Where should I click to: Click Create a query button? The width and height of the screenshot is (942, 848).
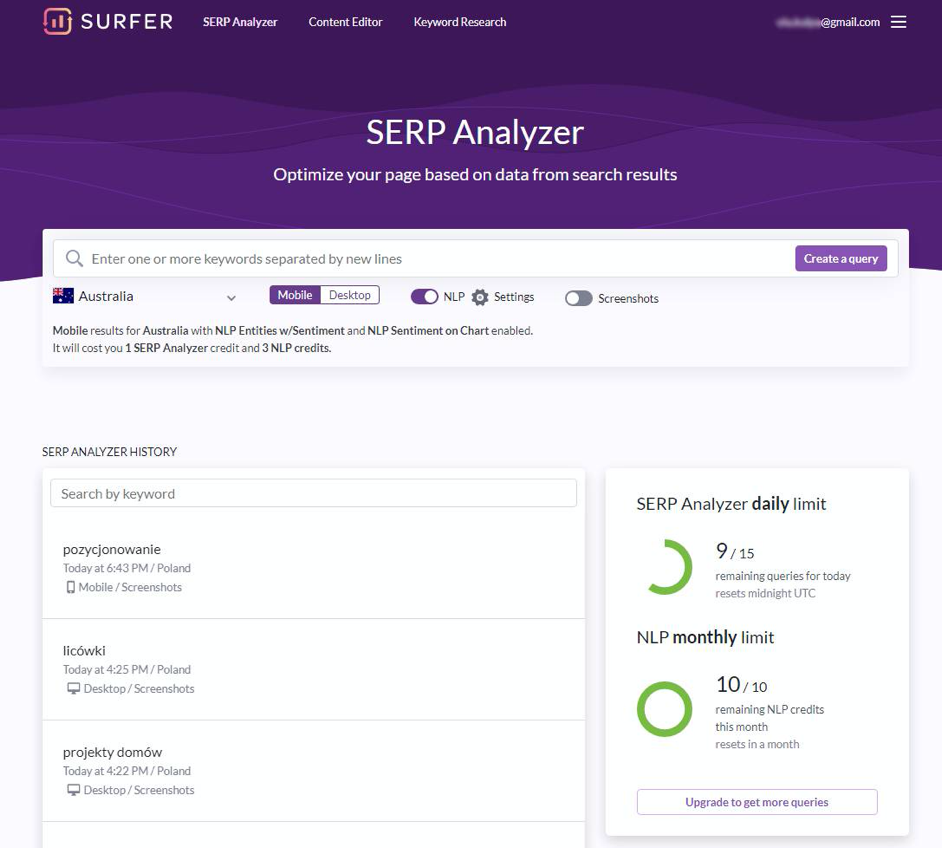[841, 258]
